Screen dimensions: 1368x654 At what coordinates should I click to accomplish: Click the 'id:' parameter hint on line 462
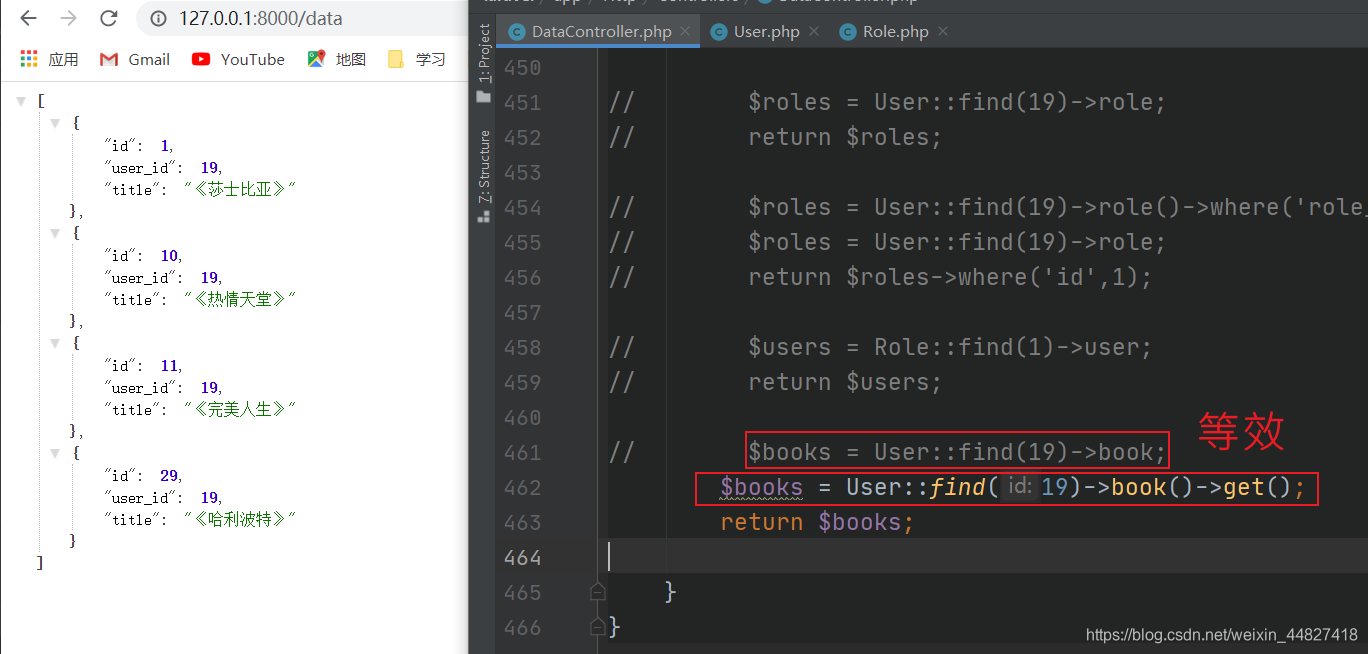click(x=1019, y=487)
